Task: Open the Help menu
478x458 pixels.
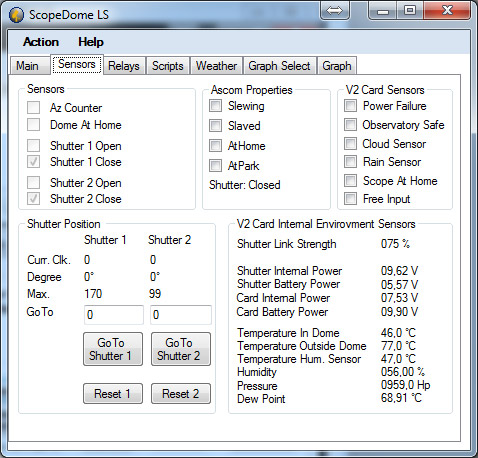Action: coord(91,42)
